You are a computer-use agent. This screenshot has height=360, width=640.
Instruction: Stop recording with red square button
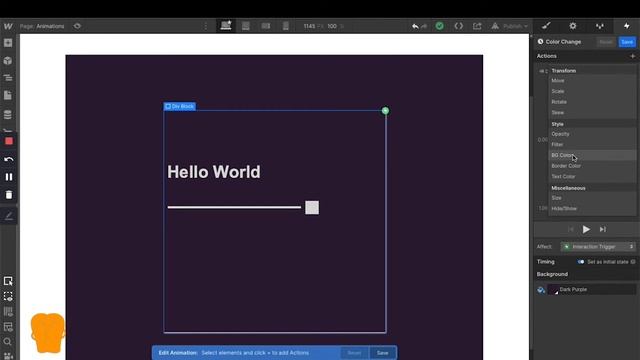click(9, 141)
